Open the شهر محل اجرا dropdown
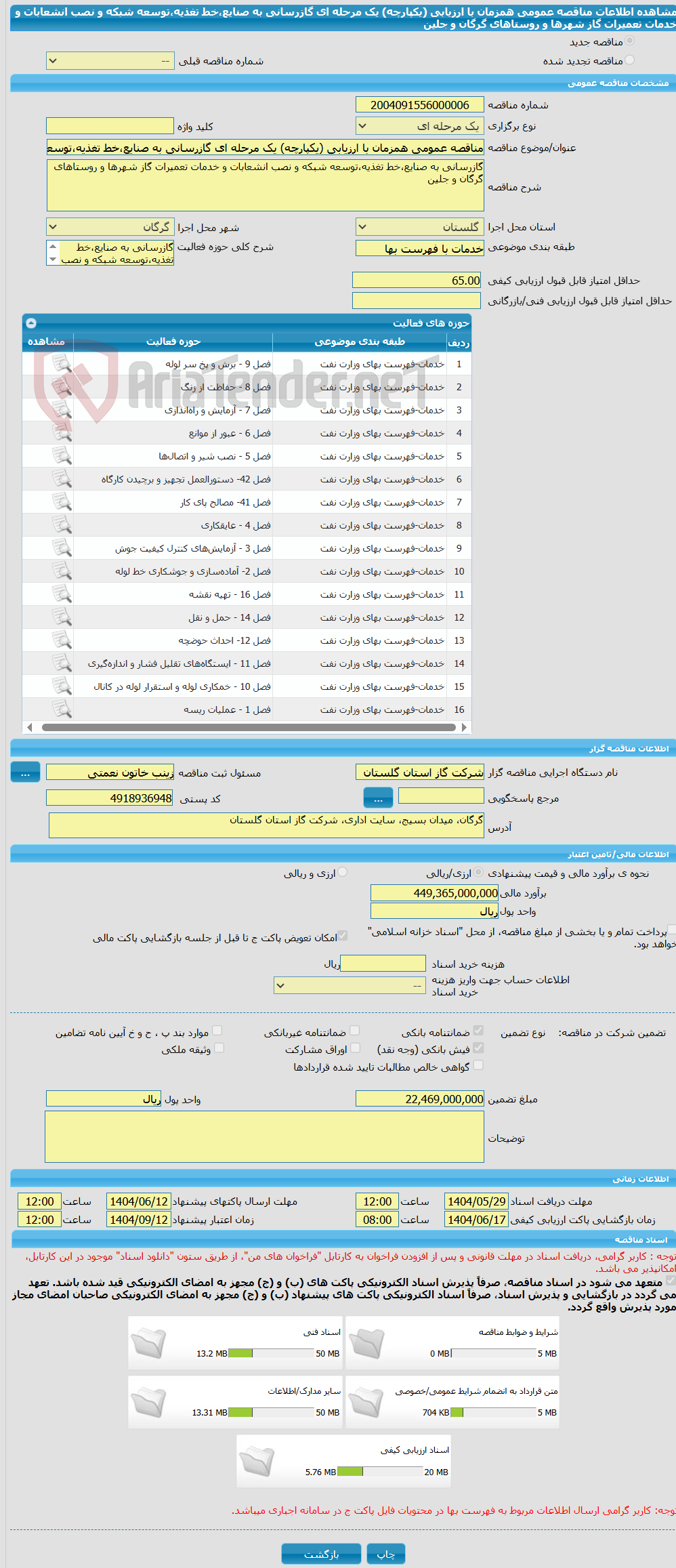 [x=110, y=227]
